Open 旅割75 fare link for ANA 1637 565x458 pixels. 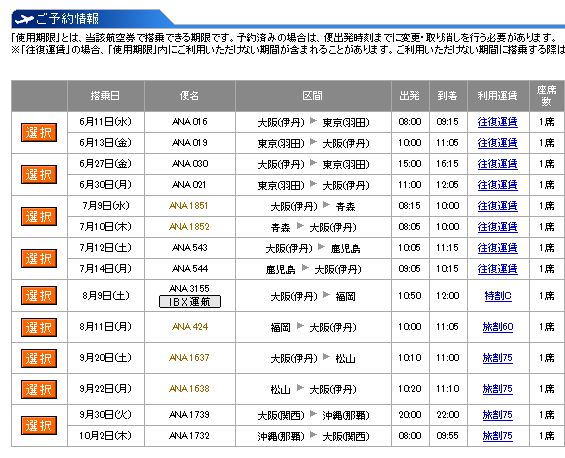pyautogui.click(x=498, y=358)
